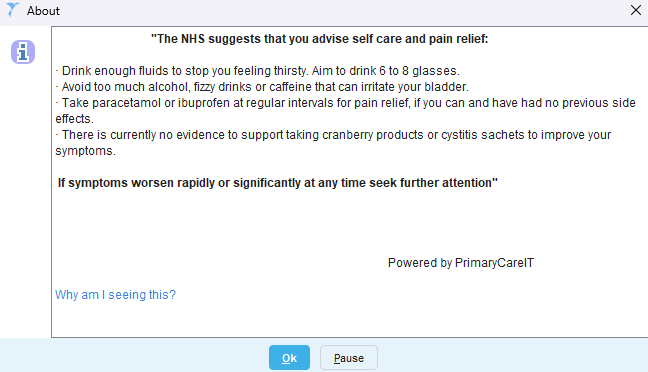This screenshot has height=372, width=648.
Task: Click the word 'NHS' in the heading
Action: (193, 39)
